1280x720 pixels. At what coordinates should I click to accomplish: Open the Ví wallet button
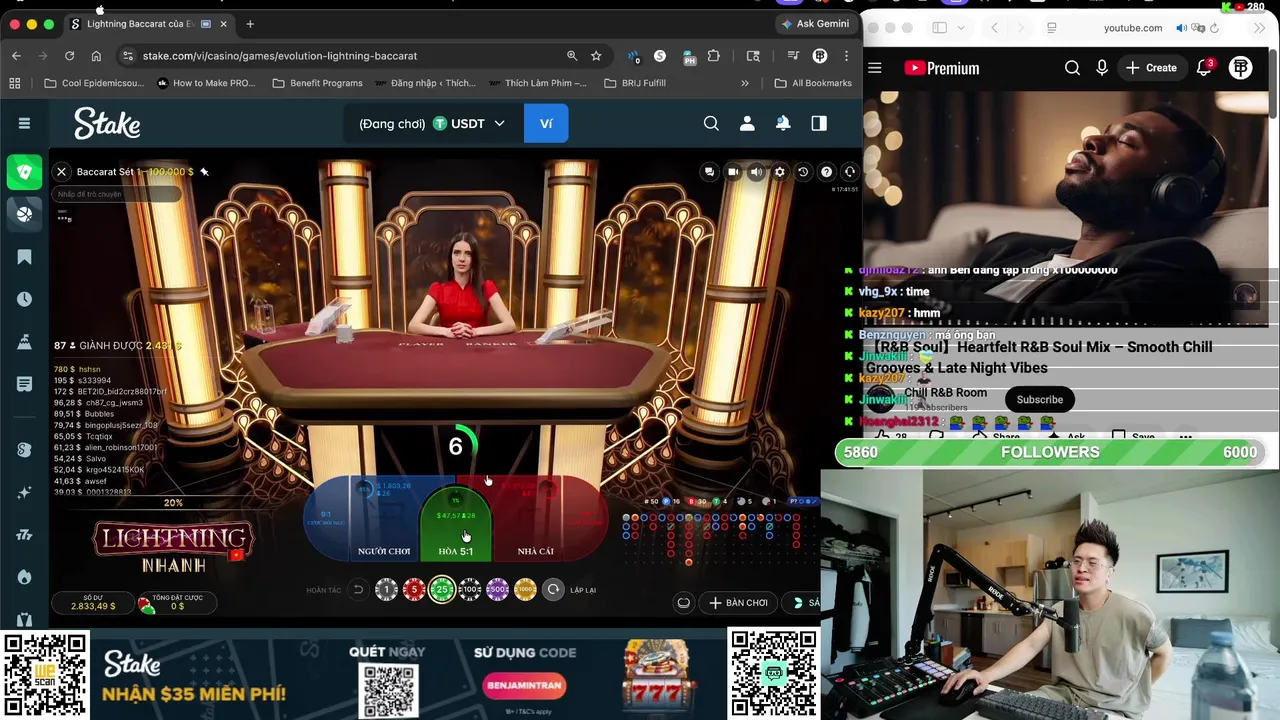coord(546,123)
